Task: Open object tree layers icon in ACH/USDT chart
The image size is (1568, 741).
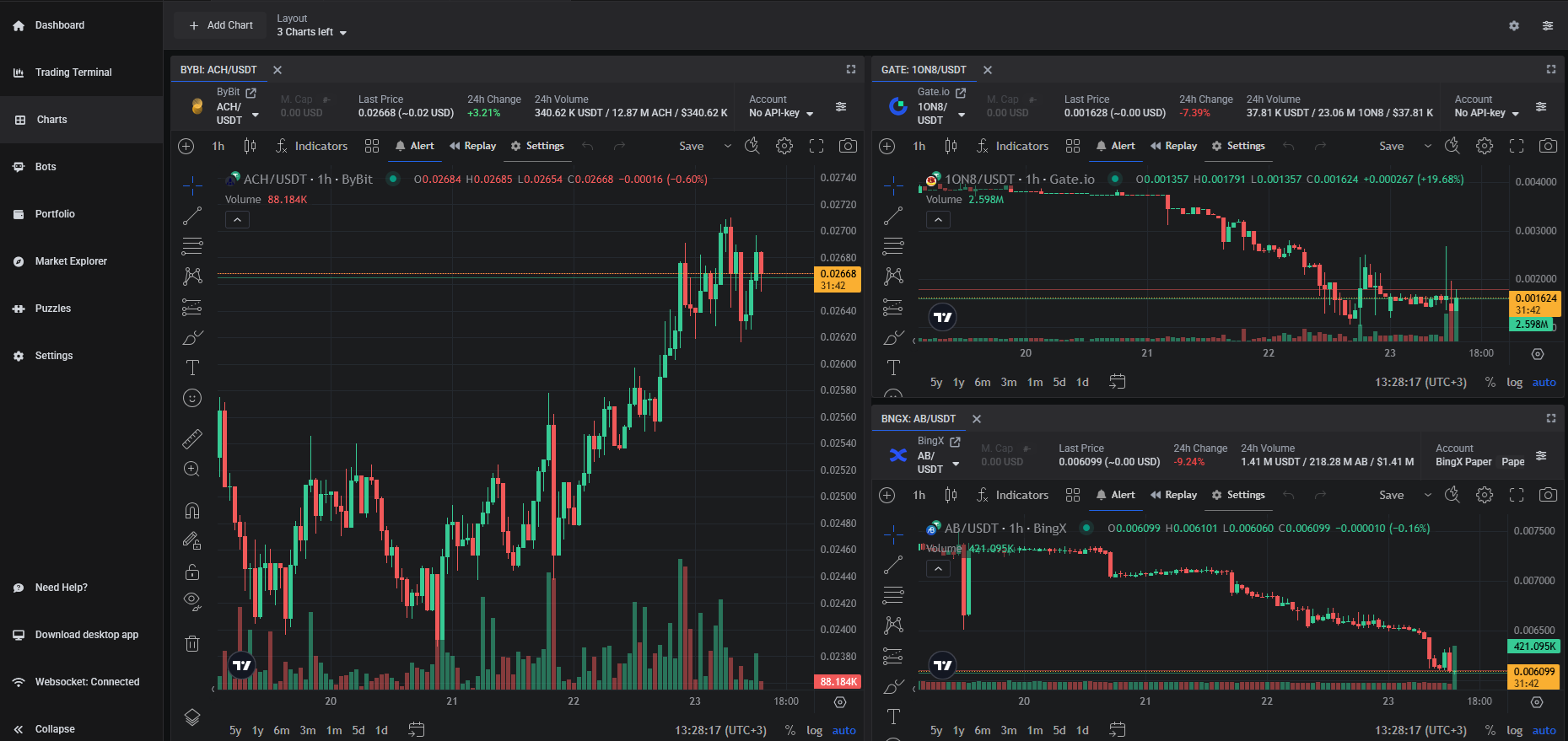Action: coord(192,717)
